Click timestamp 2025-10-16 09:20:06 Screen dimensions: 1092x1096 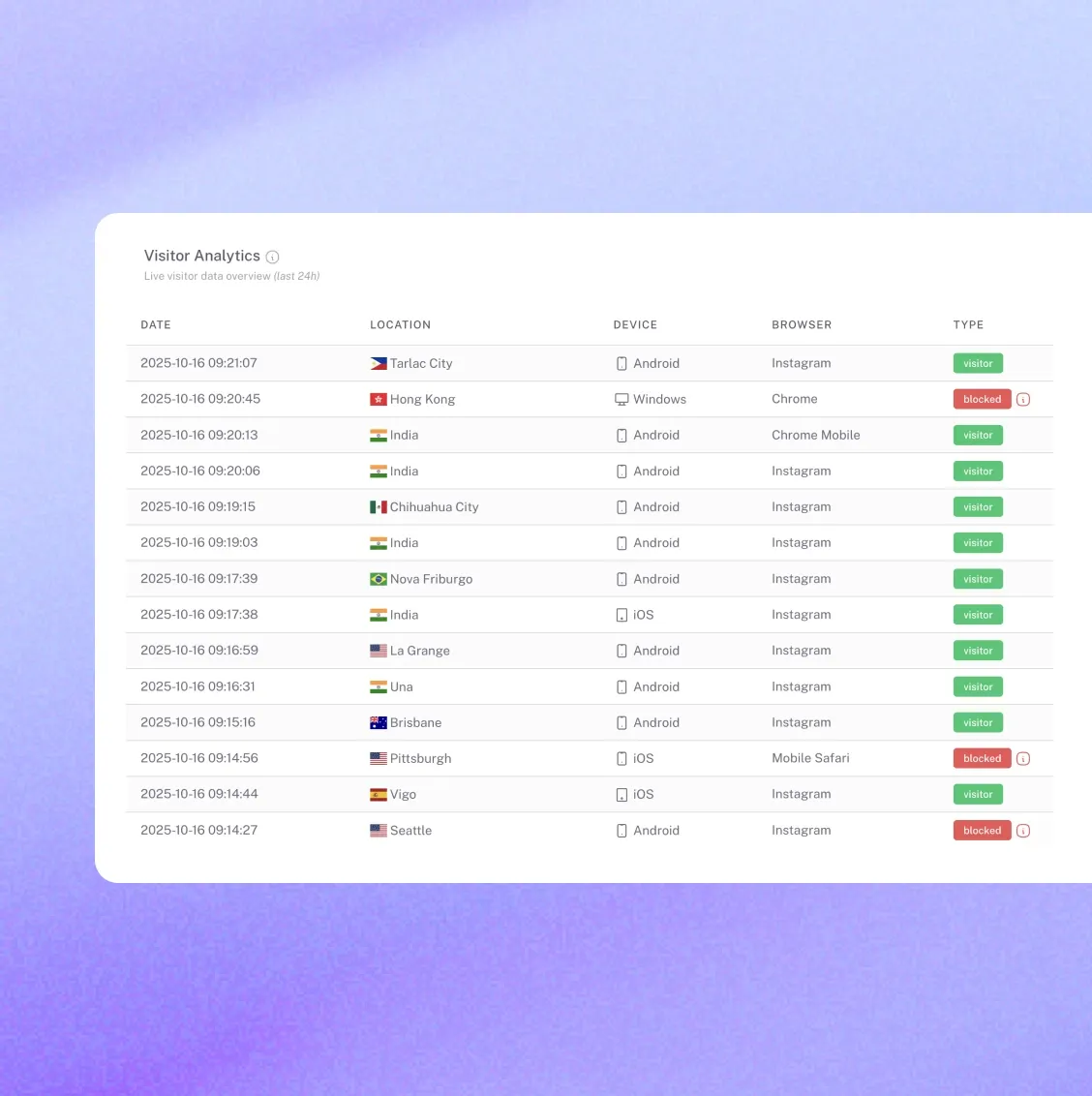[200, 471]
